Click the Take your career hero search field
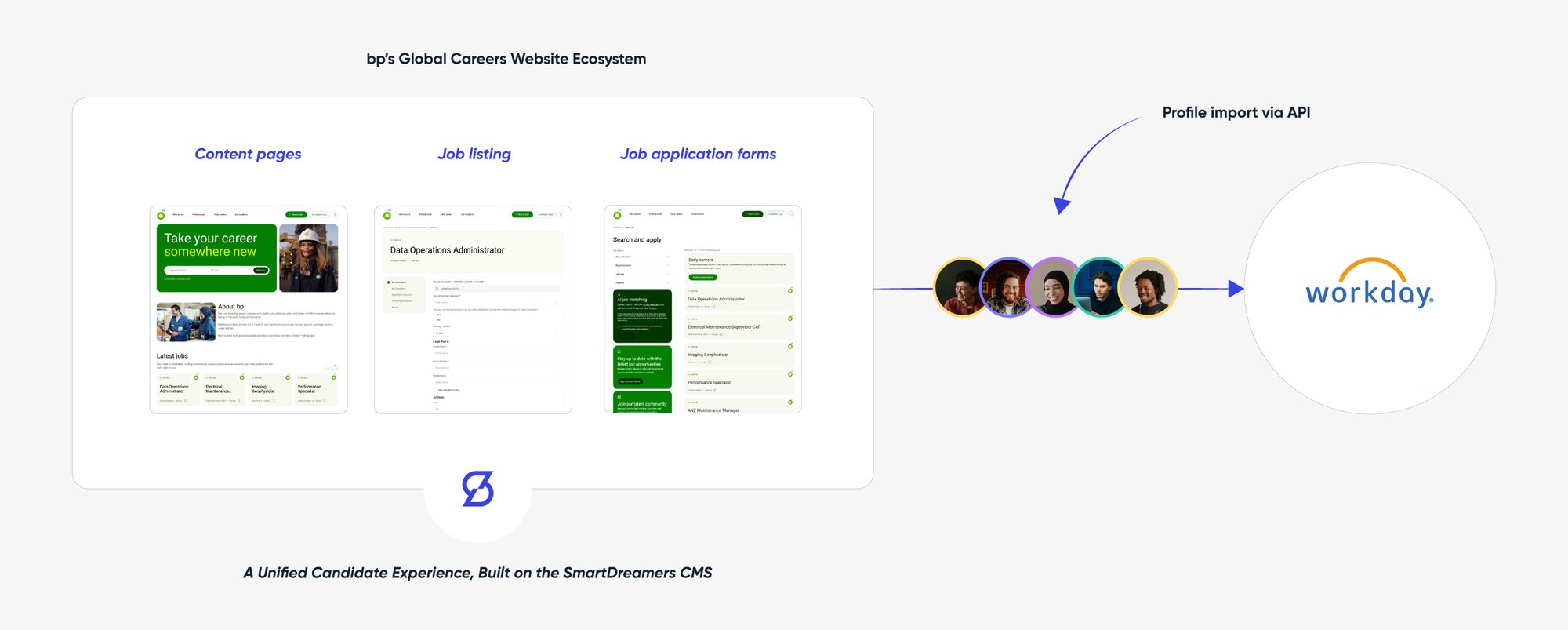 click(187, 270)
